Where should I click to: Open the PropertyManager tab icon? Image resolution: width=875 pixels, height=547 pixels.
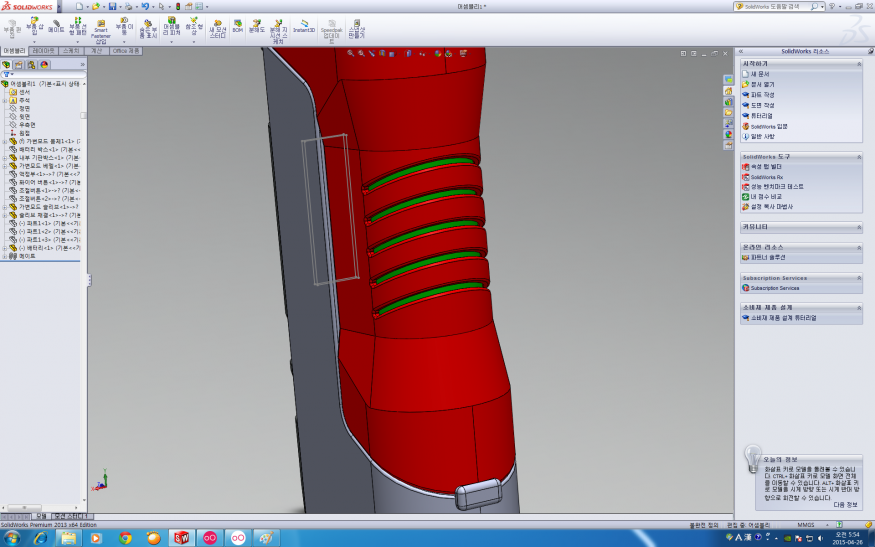19,65
